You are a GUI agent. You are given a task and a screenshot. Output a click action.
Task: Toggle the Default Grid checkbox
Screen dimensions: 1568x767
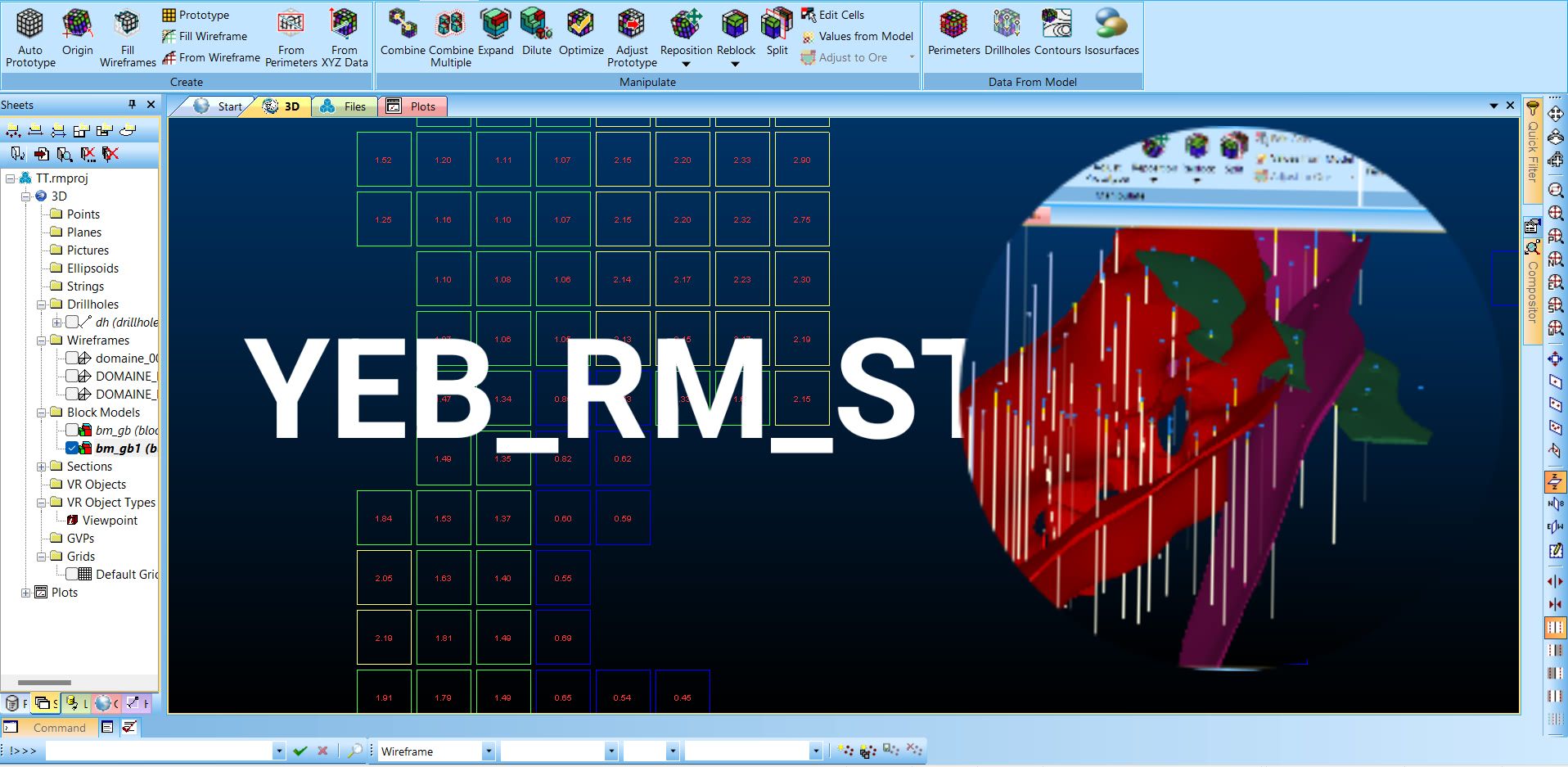point(72,574)
